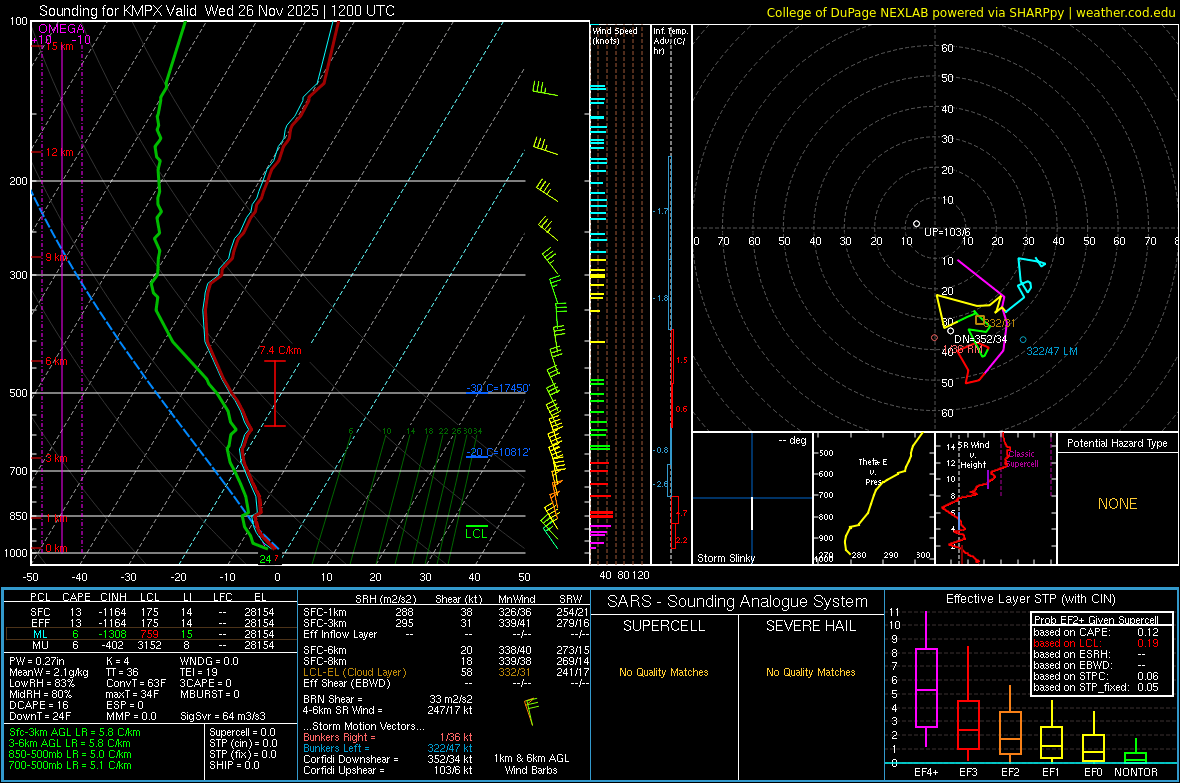This screenshot has height=783, width=1180.
Task: Click the Supercell = 0.0 index
Action: (242, 732)
